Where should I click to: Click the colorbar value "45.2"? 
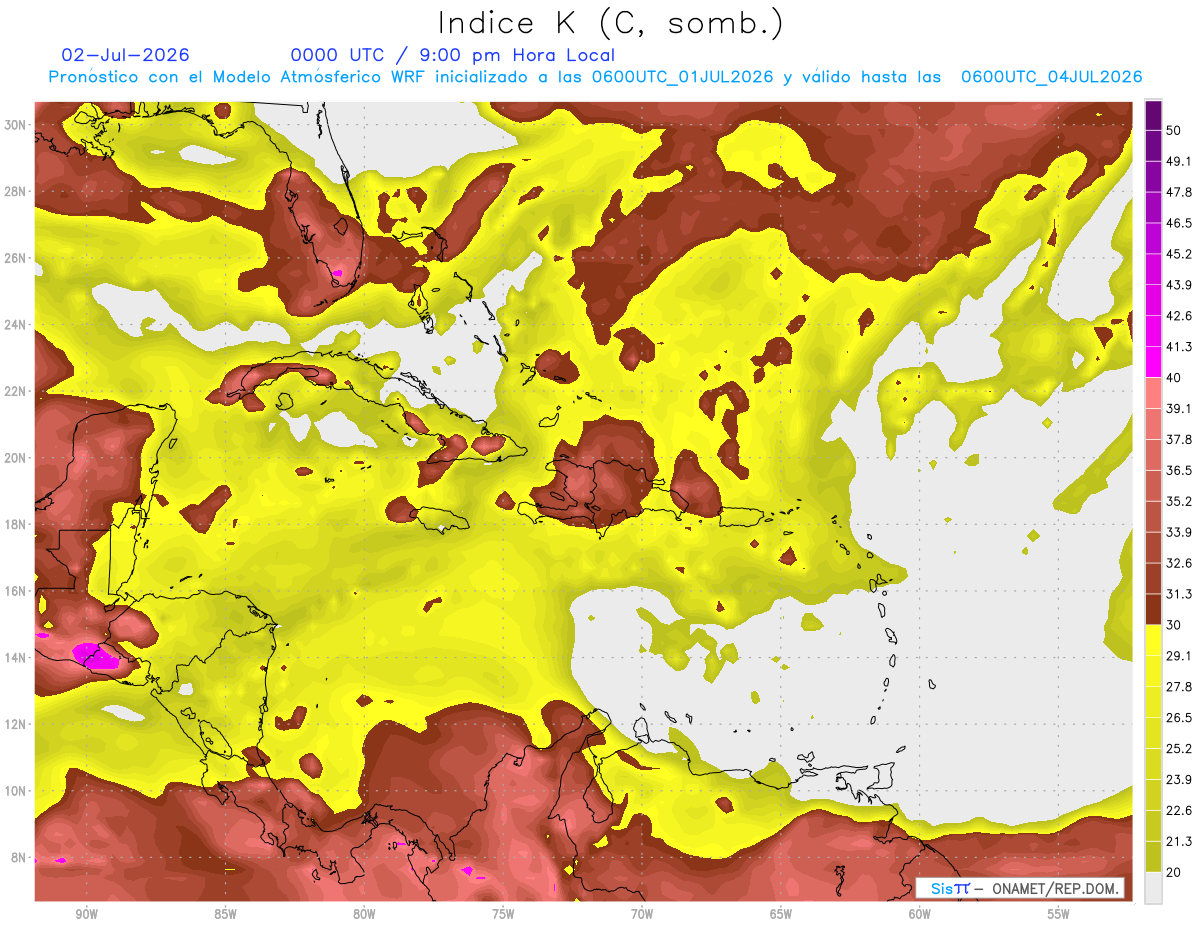(1178, 254)
